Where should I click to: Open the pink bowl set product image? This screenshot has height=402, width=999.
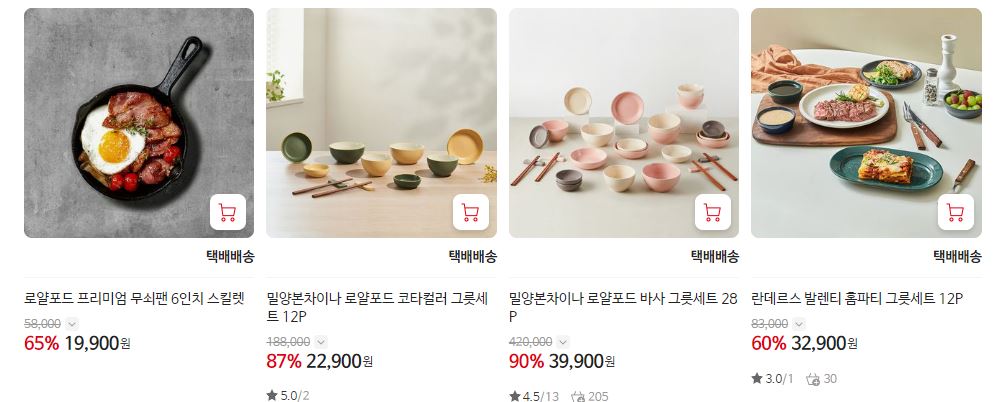click(x=624, y=123)
